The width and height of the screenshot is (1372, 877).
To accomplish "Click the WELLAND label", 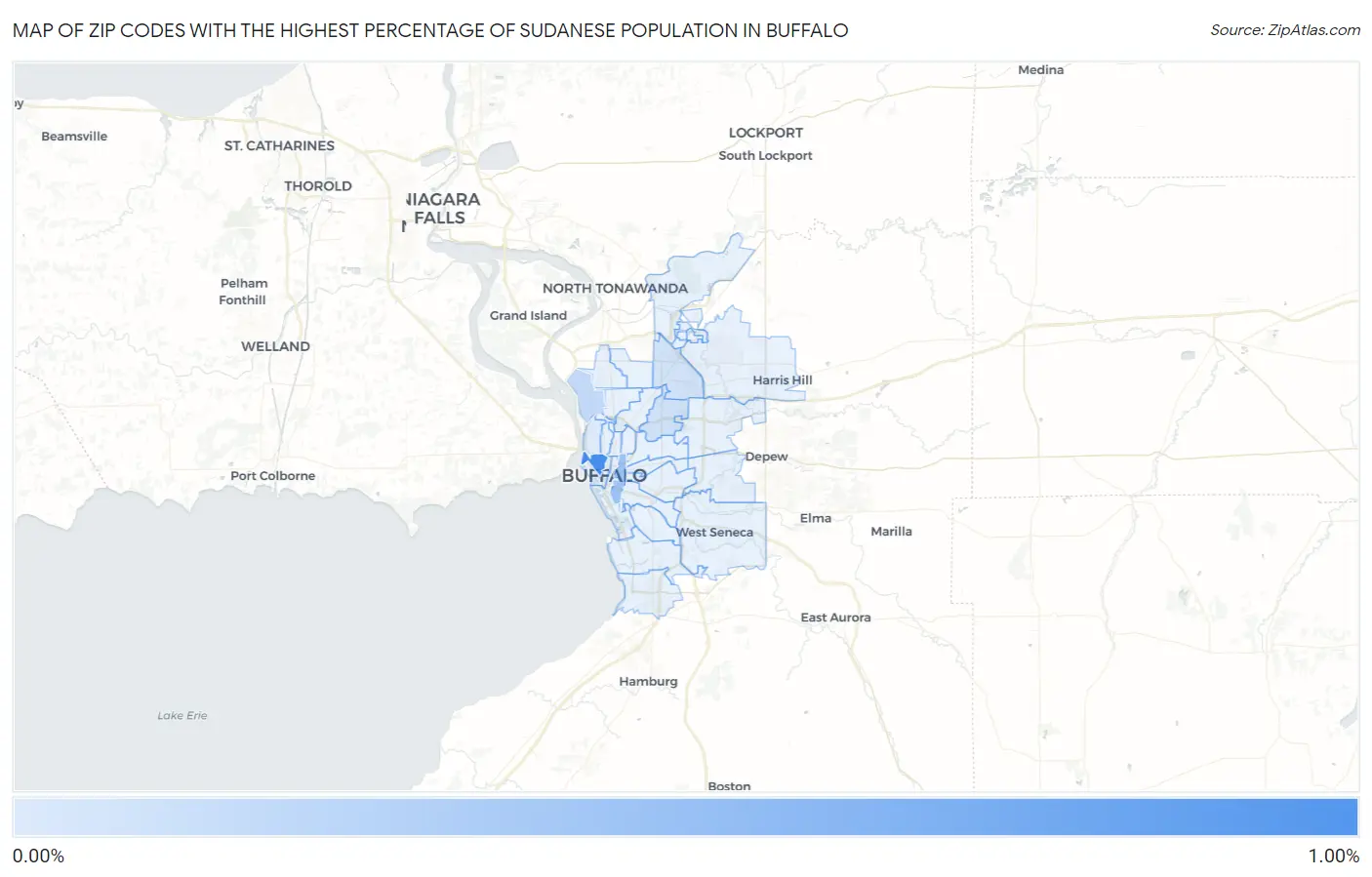I will pyautogui.click(x=275, y=346).
